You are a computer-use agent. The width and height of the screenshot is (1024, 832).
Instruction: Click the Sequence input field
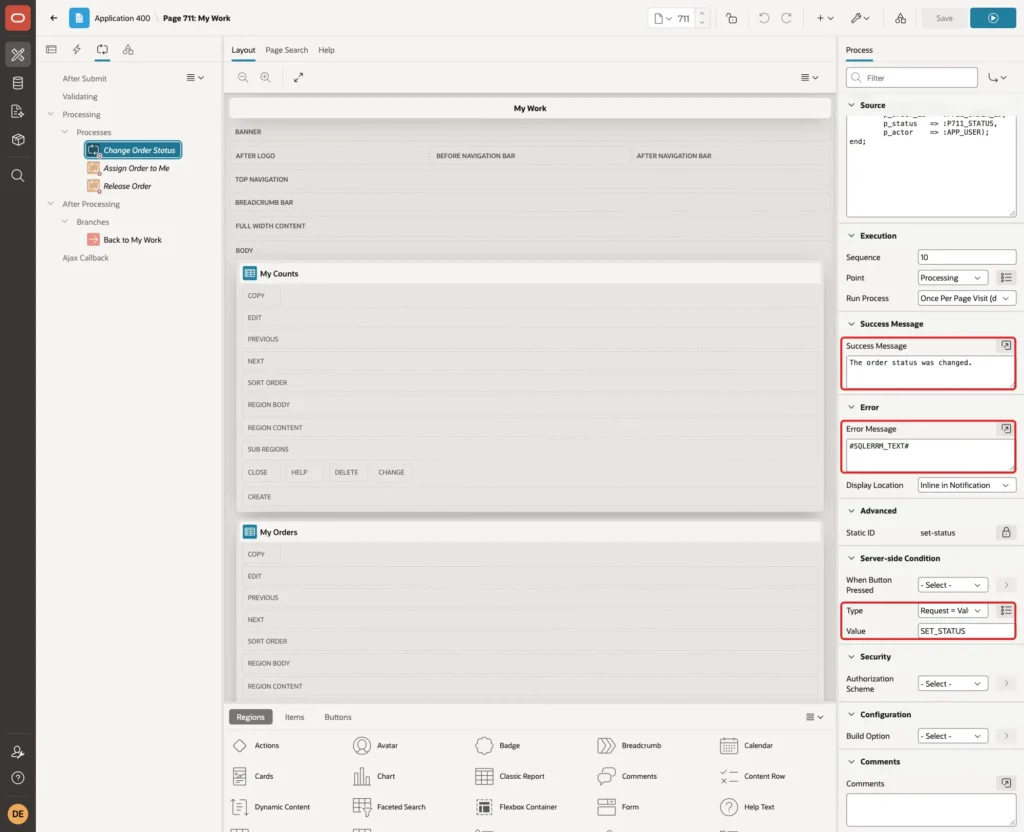click(x=967, y=257)
